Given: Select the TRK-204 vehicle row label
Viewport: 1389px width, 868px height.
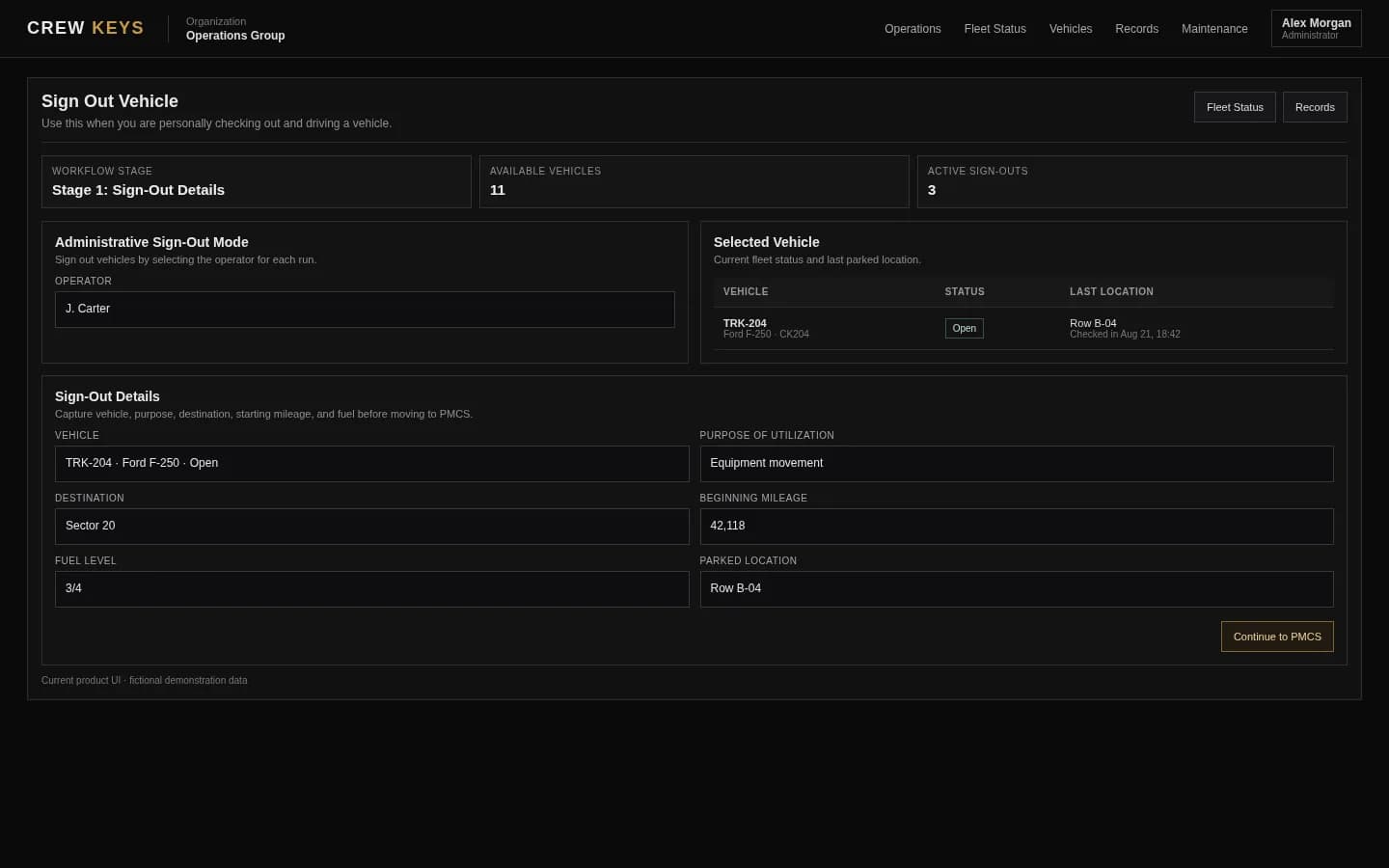Looking at the screenshot, I should [x=745, y=323].
